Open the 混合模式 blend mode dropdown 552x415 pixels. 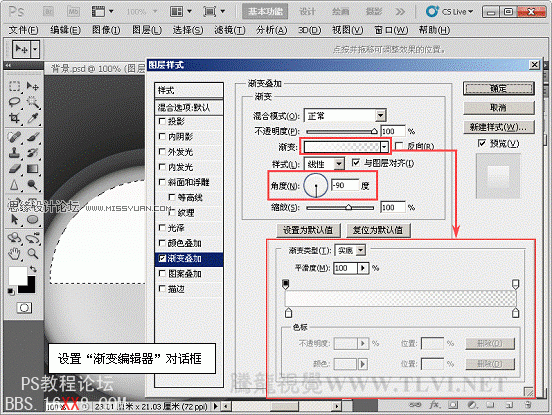pos(380,115)
